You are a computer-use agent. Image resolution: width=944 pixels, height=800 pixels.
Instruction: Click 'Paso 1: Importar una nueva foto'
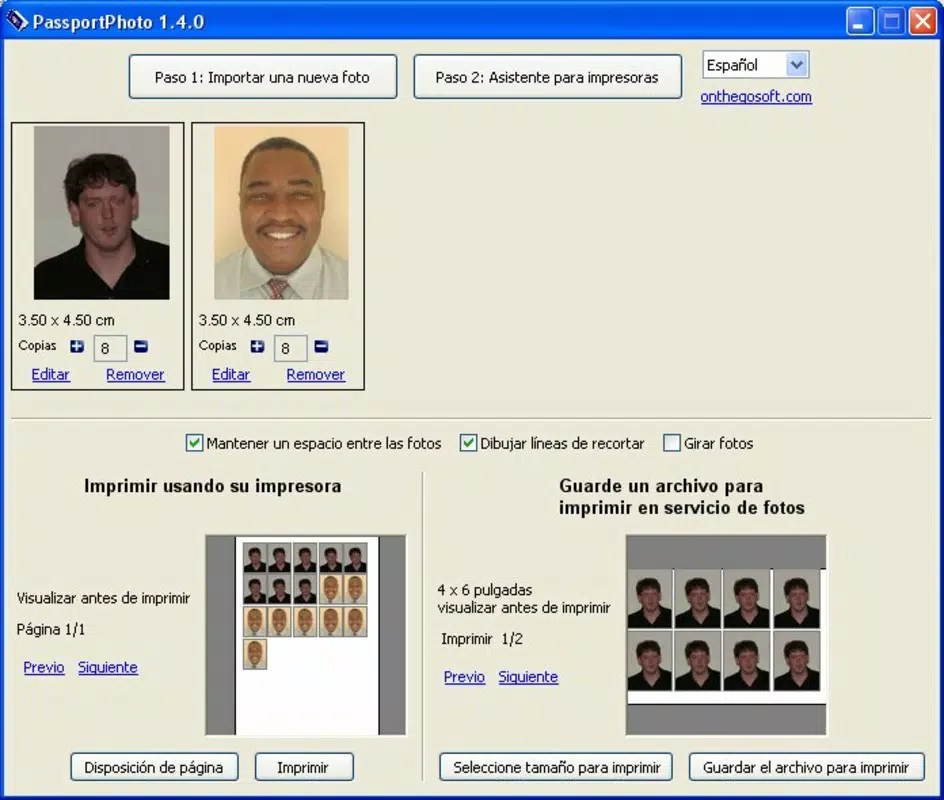(262, 77)
